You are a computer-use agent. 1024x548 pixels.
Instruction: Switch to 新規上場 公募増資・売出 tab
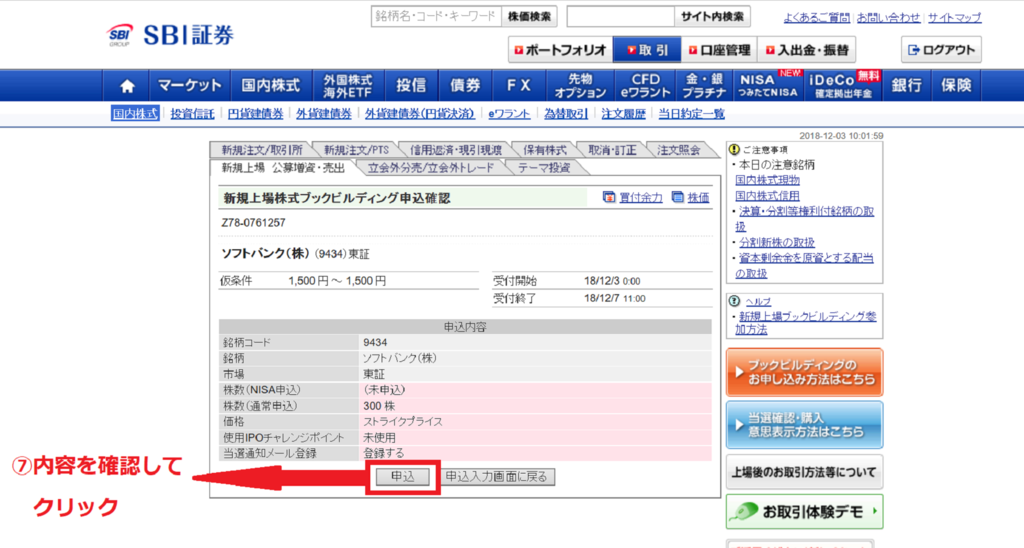point(283,167)
